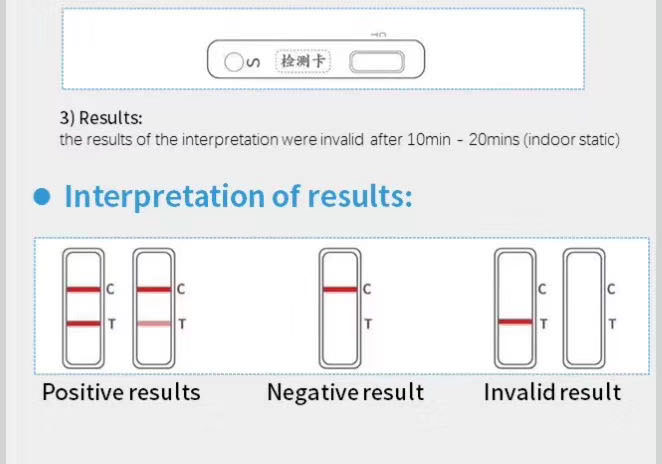Screen dimensions: 662x464
Task: Click the S letter beside the sample well
Action: [x=253, y=62]
